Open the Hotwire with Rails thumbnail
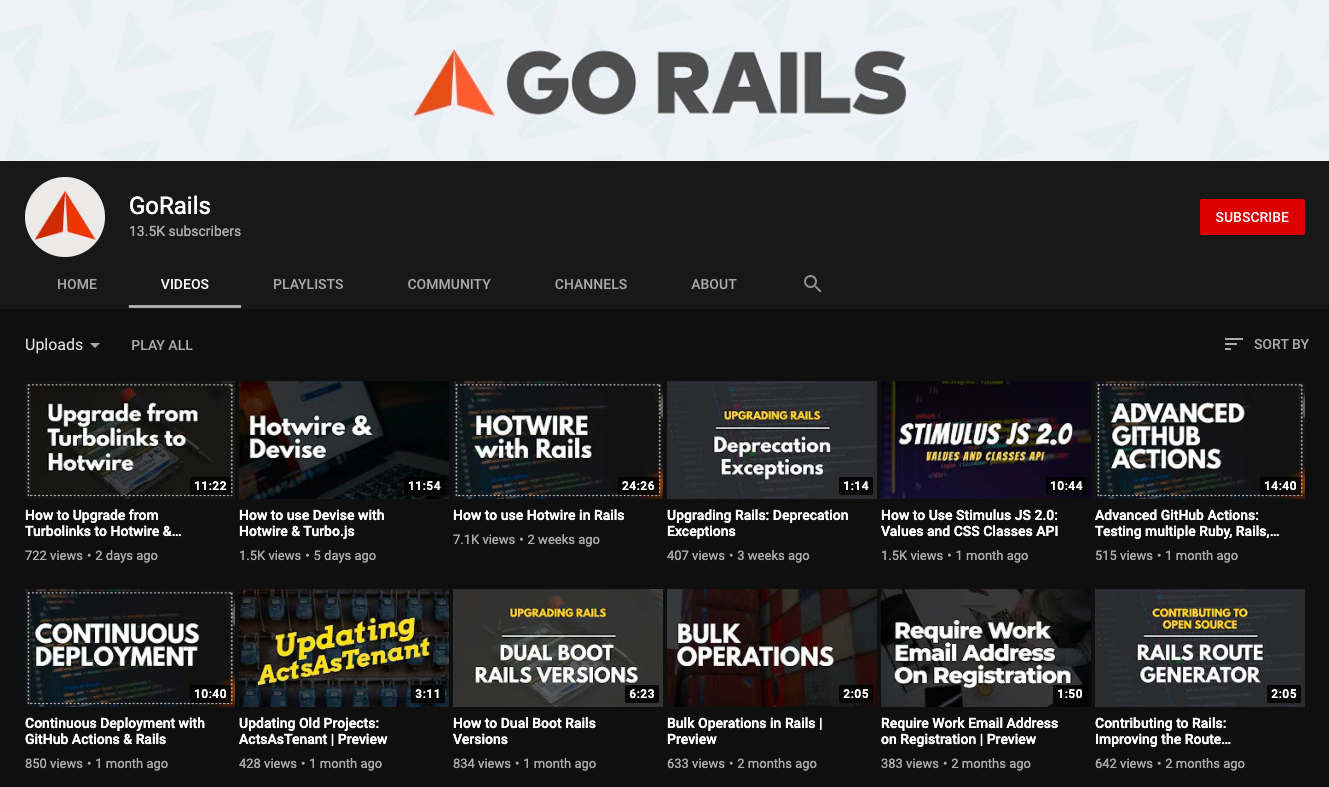The image size is (1329, 787). pos(558,440)
